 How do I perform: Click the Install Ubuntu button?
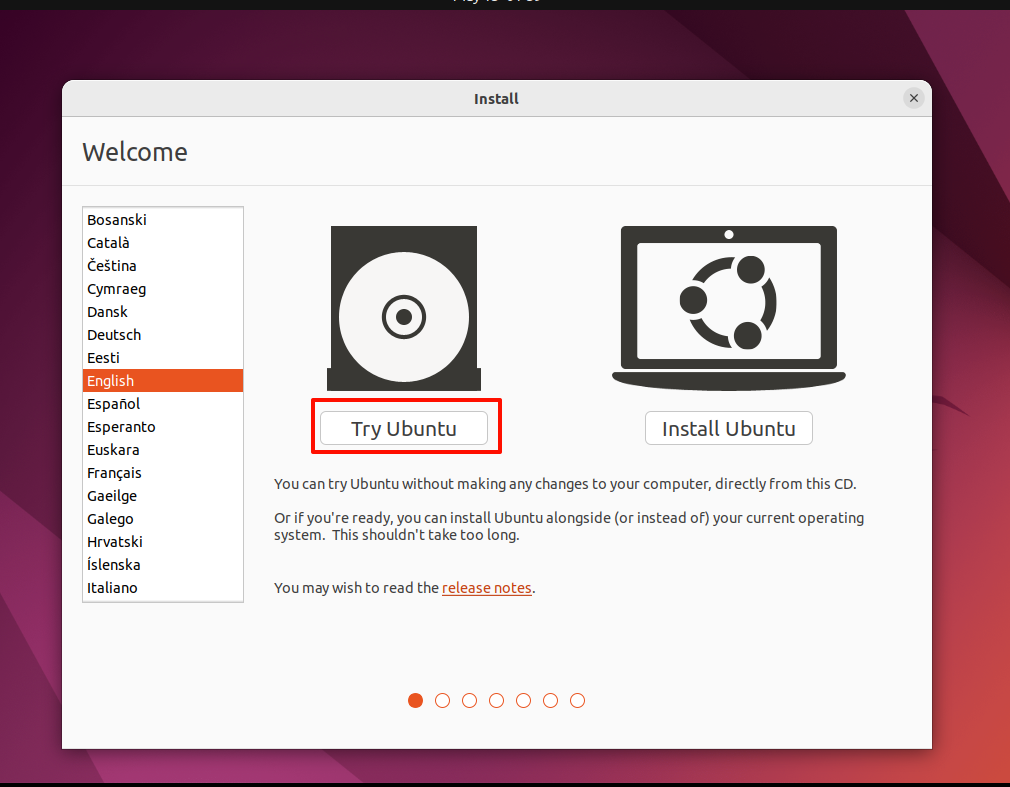coord(729,428)
